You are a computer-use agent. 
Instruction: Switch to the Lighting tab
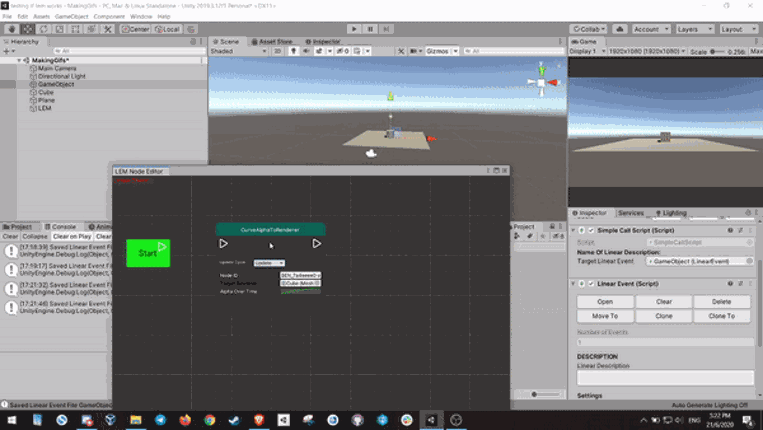click(x=671, y=213)
